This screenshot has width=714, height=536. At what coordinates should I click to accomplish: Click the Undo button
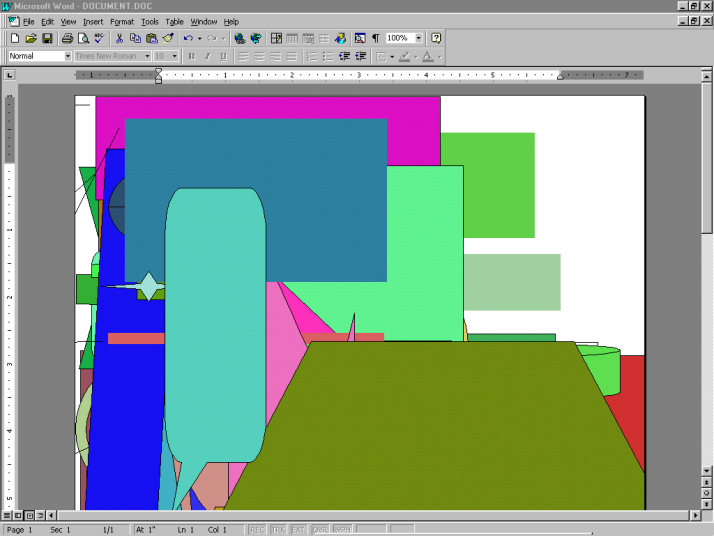click(x=187, y=38)
